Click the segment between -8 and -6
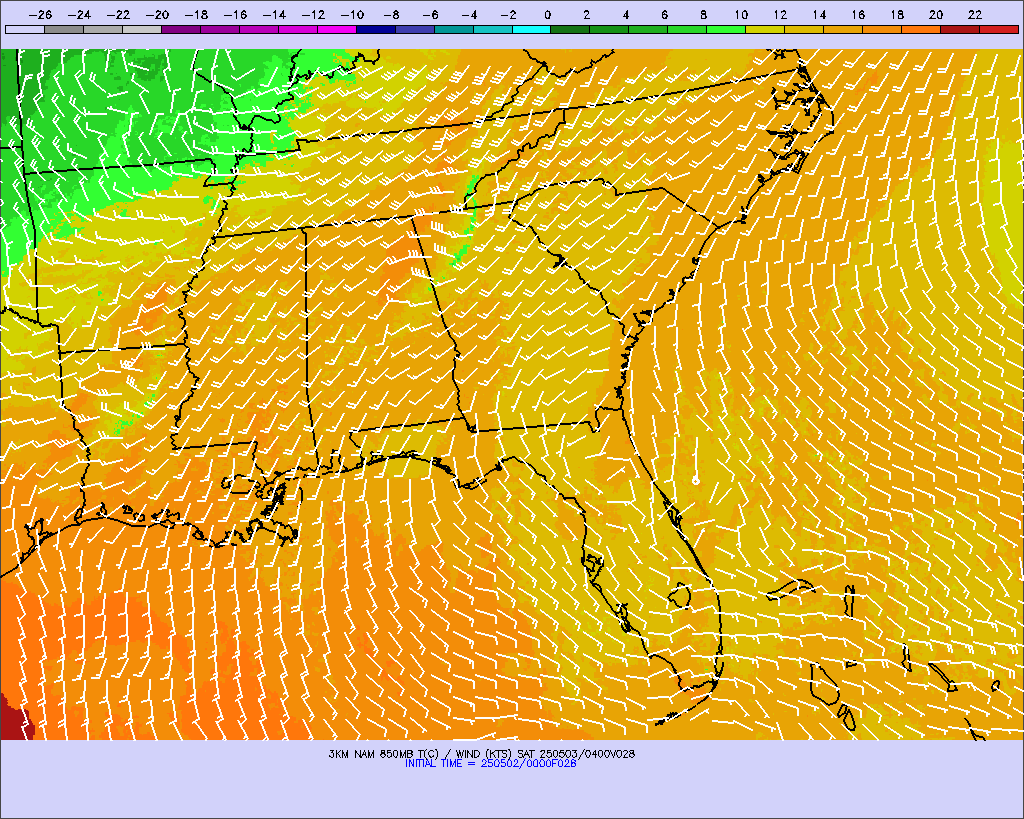The height and width of the screenshot is (819, 1024). pyautogui.click(x=415, y=29)
